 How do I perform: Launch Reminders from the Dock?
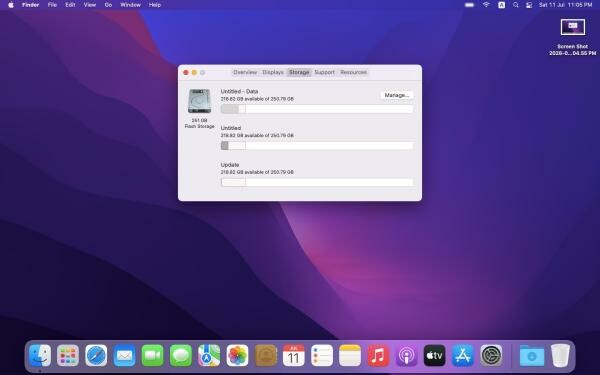322,355
